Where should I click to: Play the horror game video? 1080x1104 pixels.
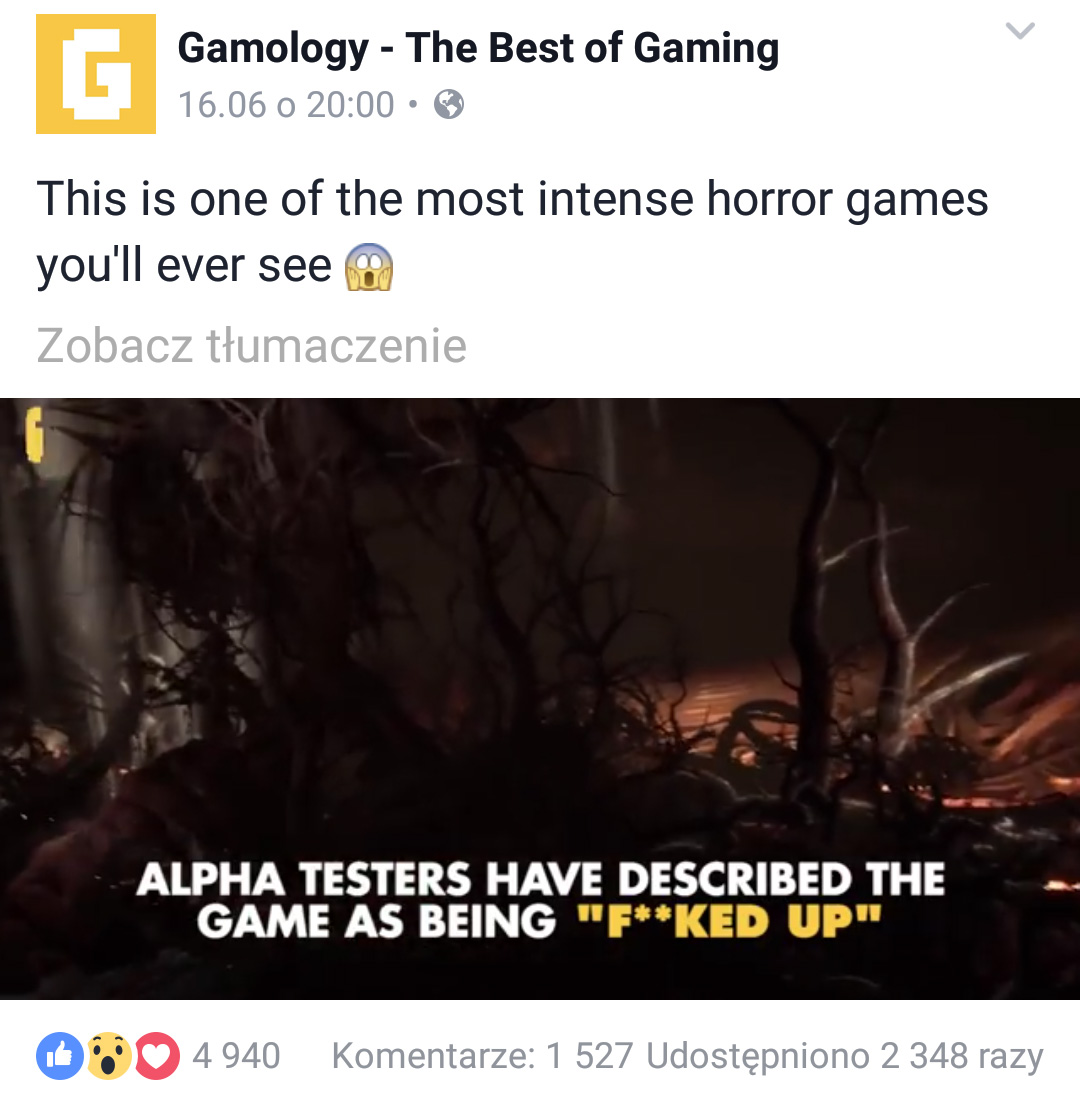(x=540, y=698)
